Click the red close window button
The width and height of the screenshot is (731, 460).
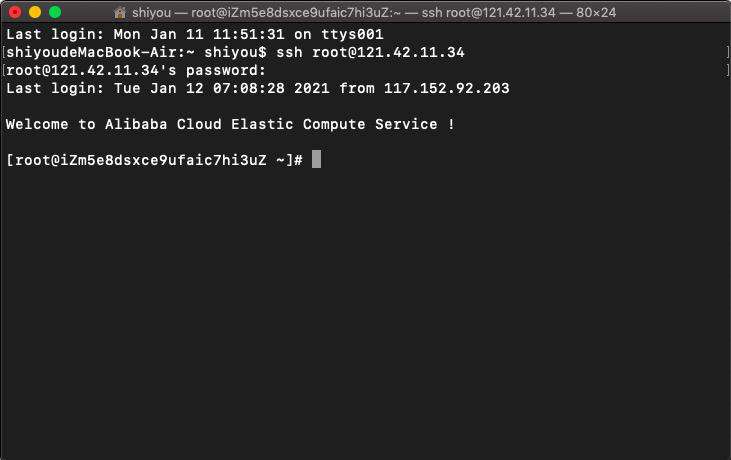[15, 12]
